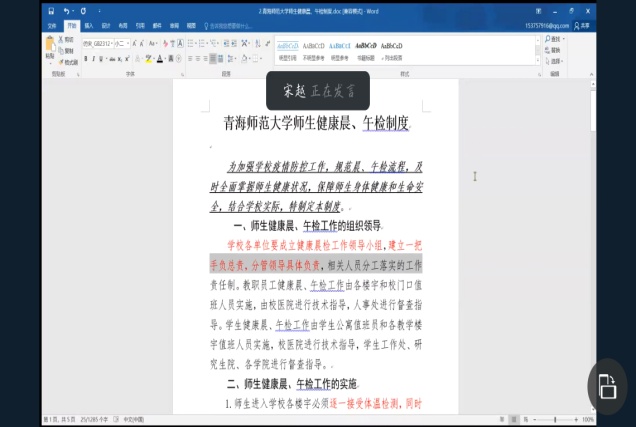Open the Insert (插入) ribbon tab
636x427 pixels.
coord(88,24)
